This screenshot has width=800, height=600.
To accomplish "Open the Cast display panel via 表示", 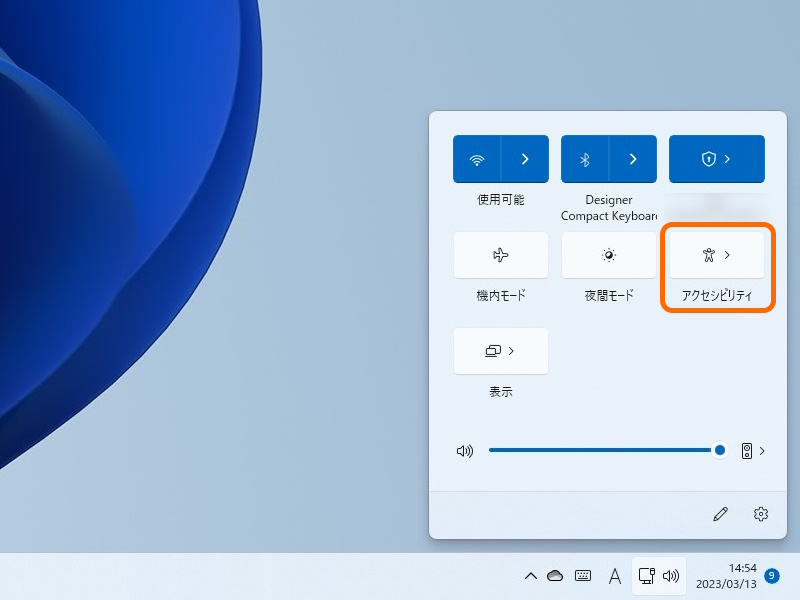I will coord(501,351).
